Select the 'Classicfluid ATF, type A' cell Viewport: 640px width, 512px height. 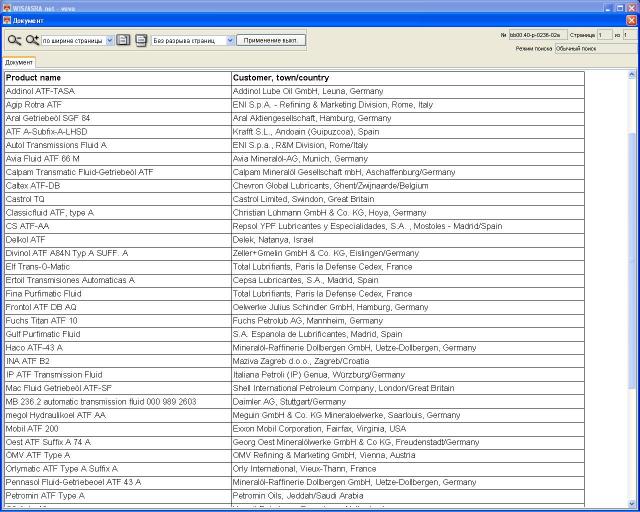coord(118,213)
